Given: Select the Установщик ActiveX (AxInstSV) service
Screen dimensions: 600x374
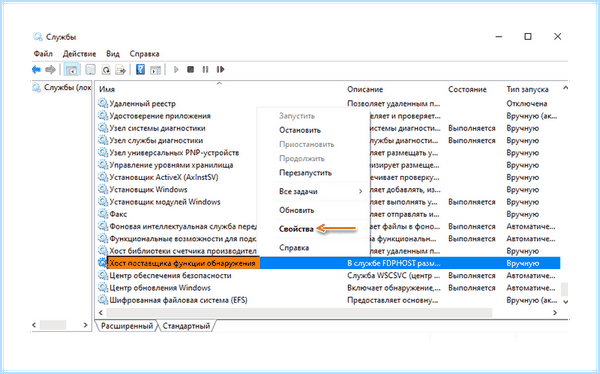Looking at the screenshot, I should click(164, 177).
